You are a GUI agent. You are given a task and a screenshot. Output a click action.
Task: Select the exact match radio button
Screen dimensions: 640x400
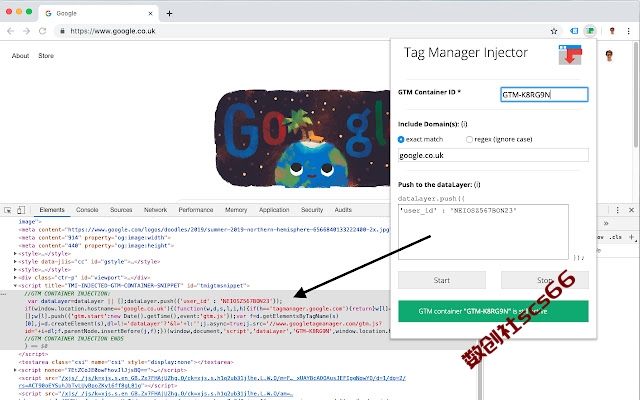click(401, 140)
